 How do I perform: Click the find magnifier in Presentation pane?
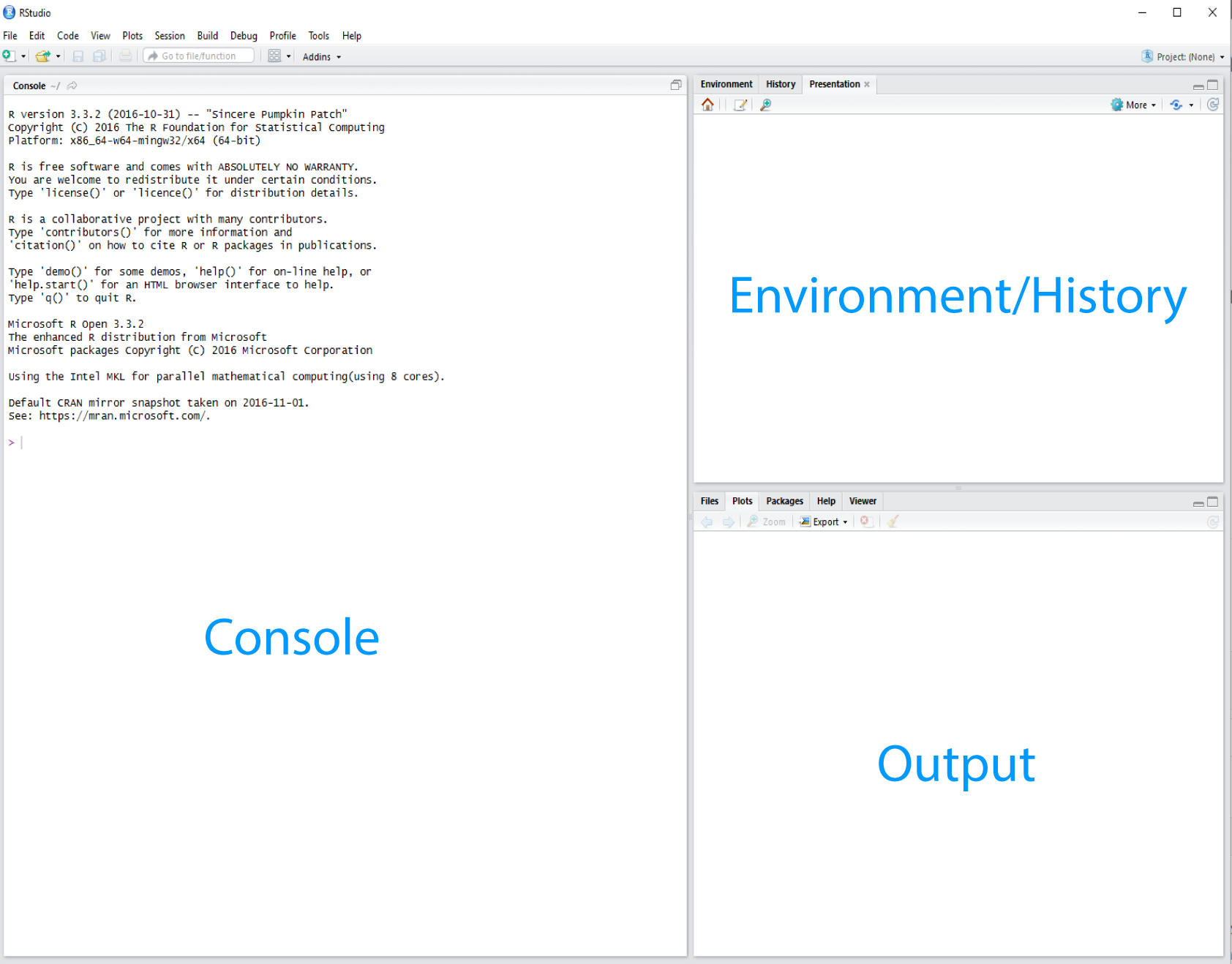(x=766, y=105)
